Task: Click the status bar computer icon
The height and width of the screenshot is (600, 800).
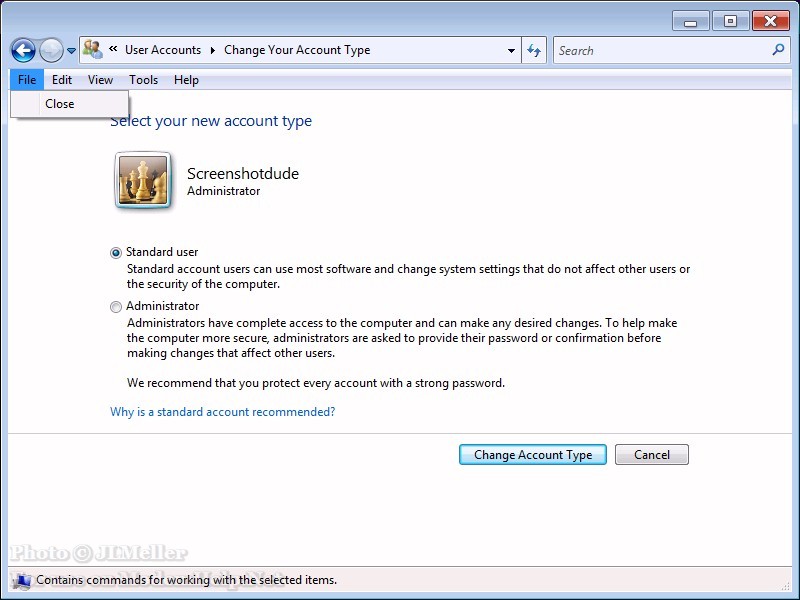Action: [22, 581]
